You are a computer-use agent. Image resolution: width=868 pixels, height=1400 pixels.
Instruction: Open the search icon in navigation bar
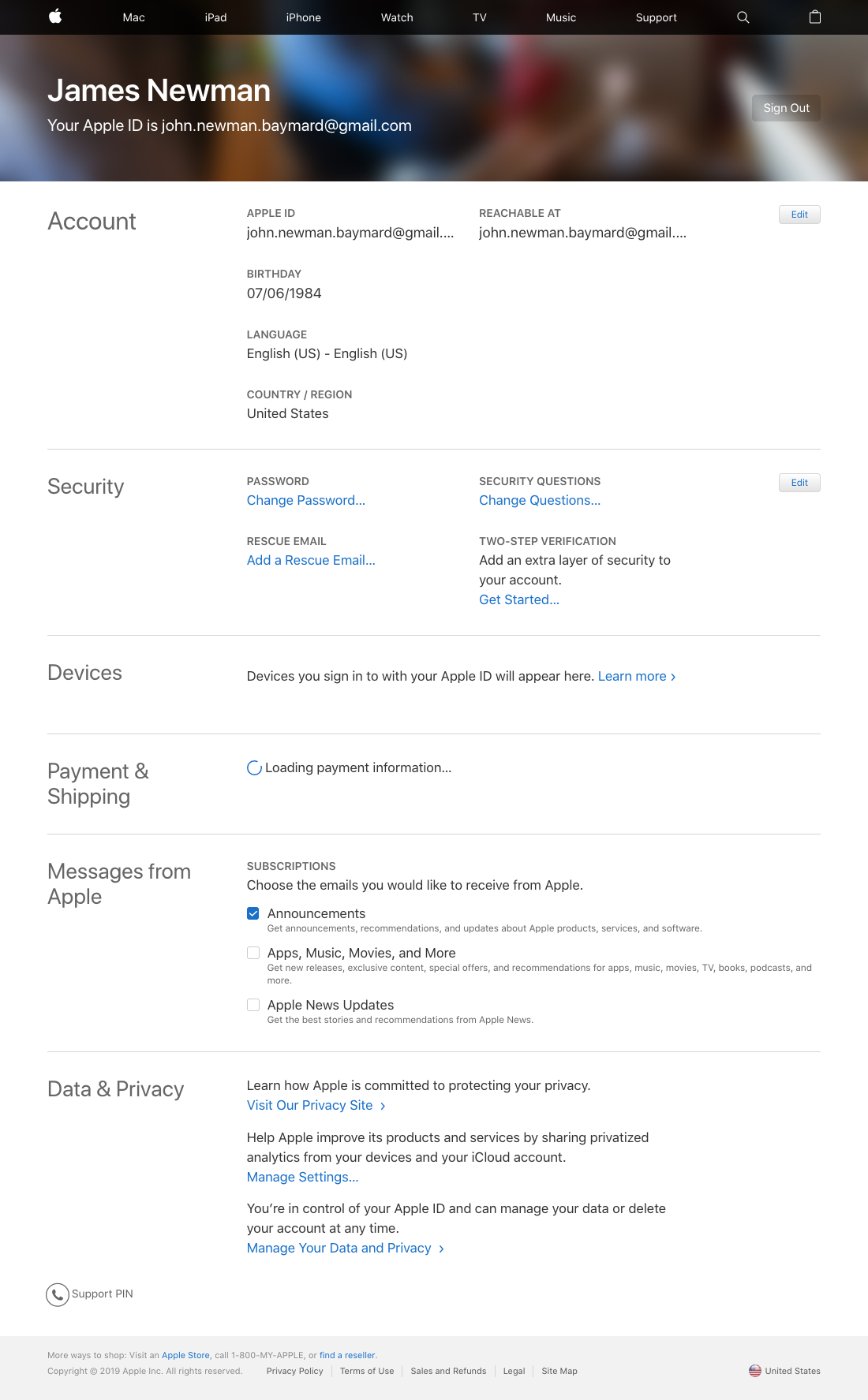pos(743,17)
